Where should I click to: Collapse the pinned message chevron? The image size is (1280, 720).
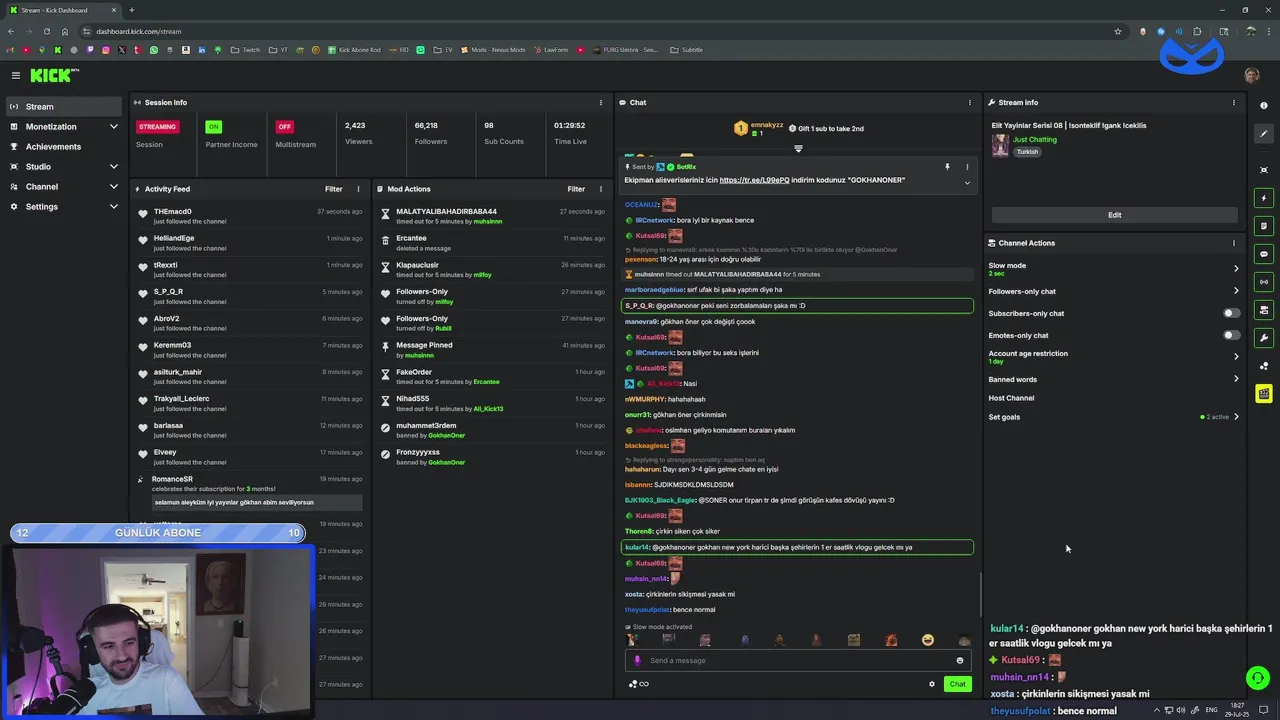[967, 183]
